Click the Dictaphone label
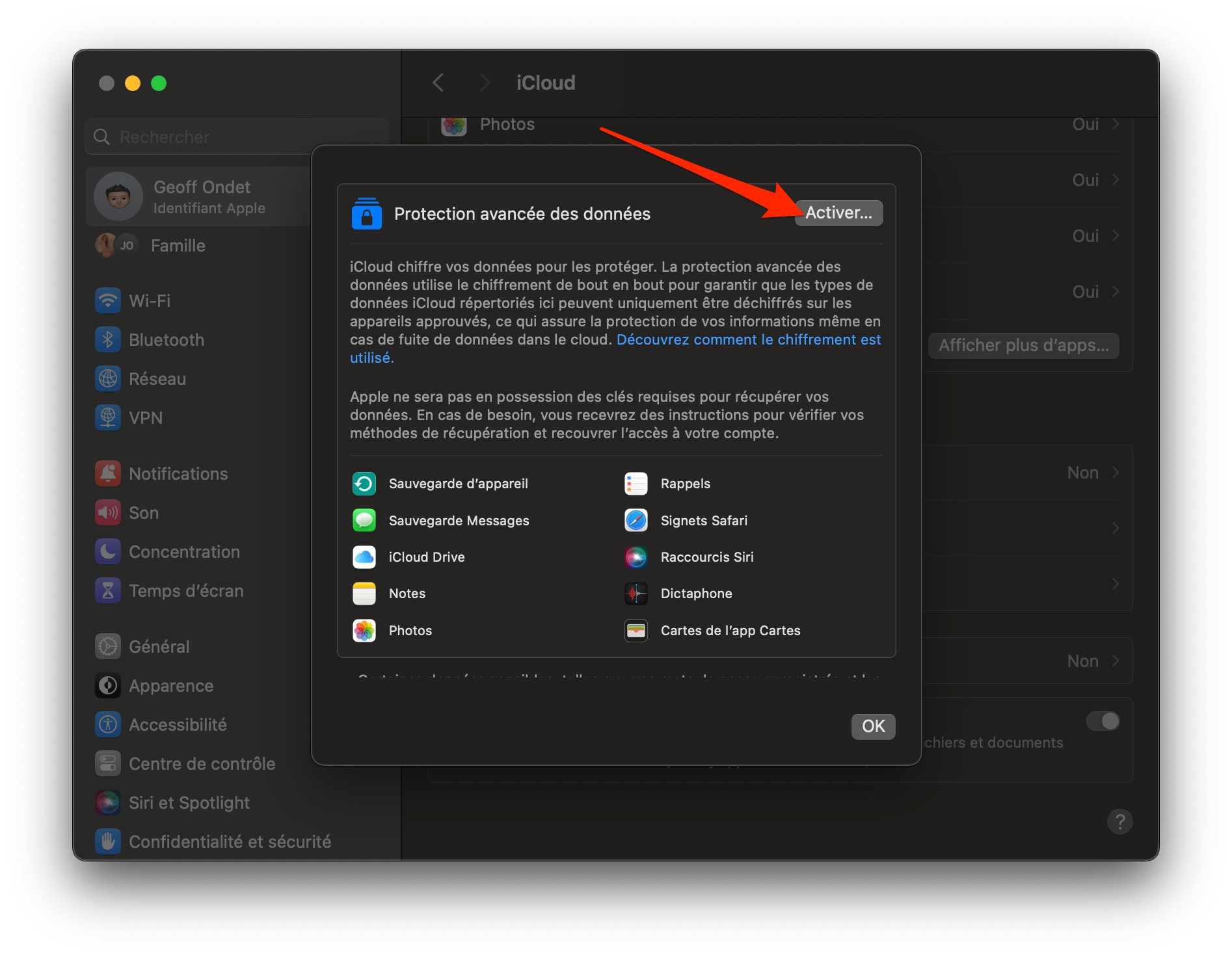Viewport: 1232px width, 957px height. pyautogui.click(x=696, y=594)
